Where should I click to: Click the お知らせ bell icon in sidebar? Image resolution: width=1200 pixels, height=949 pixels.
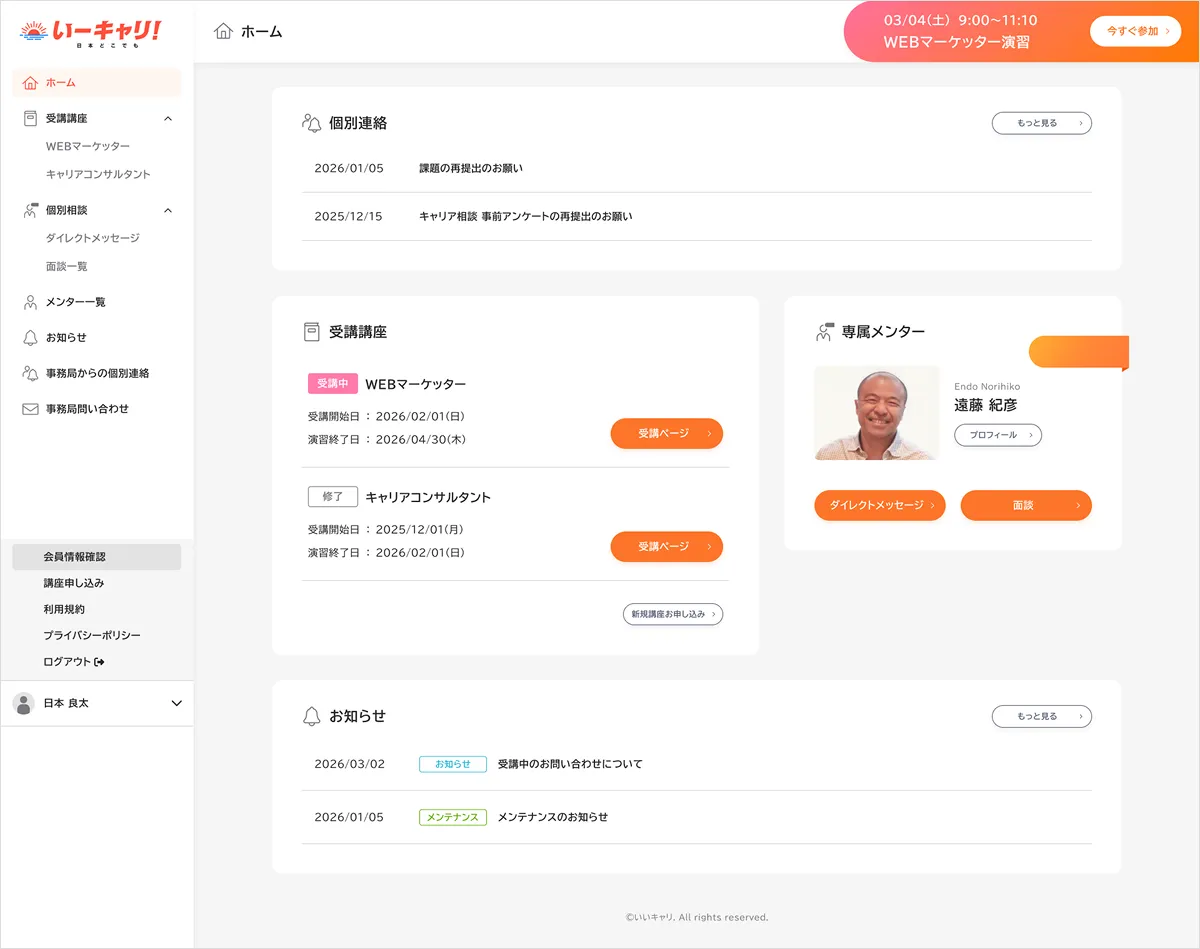[x=30, y=338]
